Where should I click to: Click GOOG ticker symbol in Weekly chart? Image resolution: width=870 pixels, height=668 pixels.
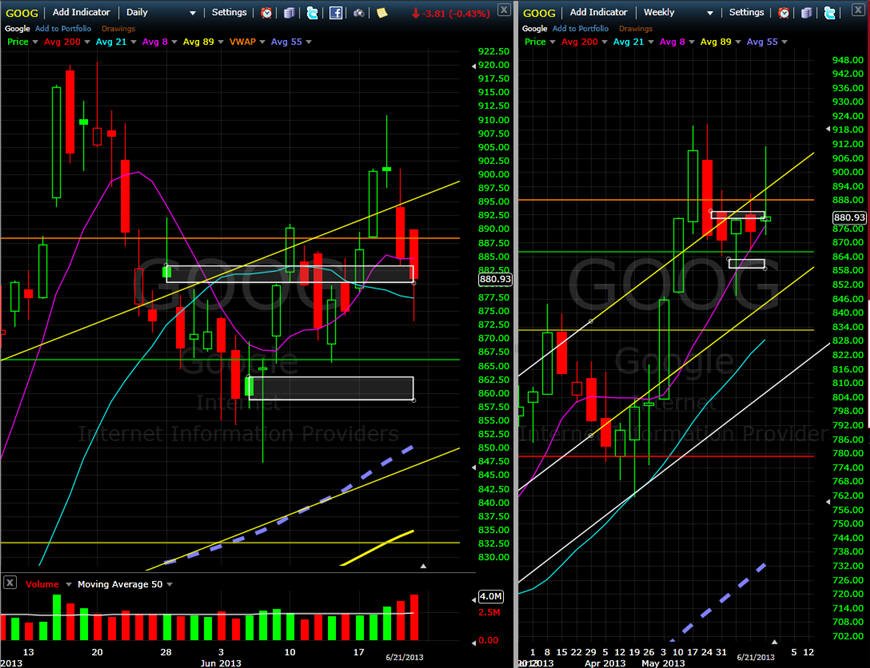point(539,13)
